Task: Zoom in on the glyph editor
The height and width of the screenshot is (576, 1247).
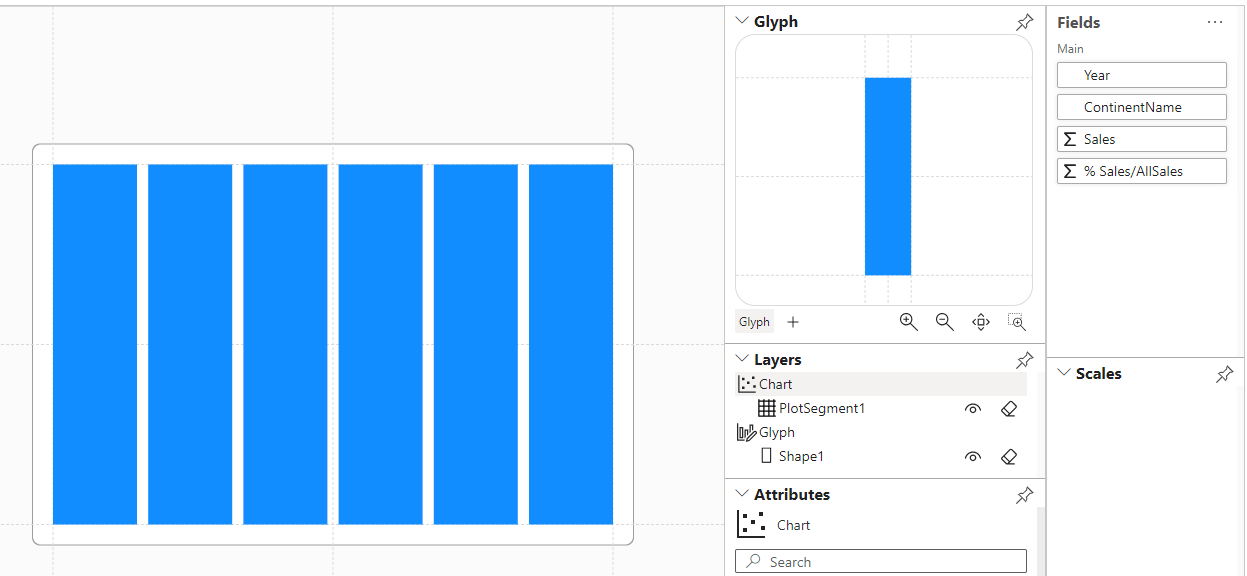Action: point(908,322)
